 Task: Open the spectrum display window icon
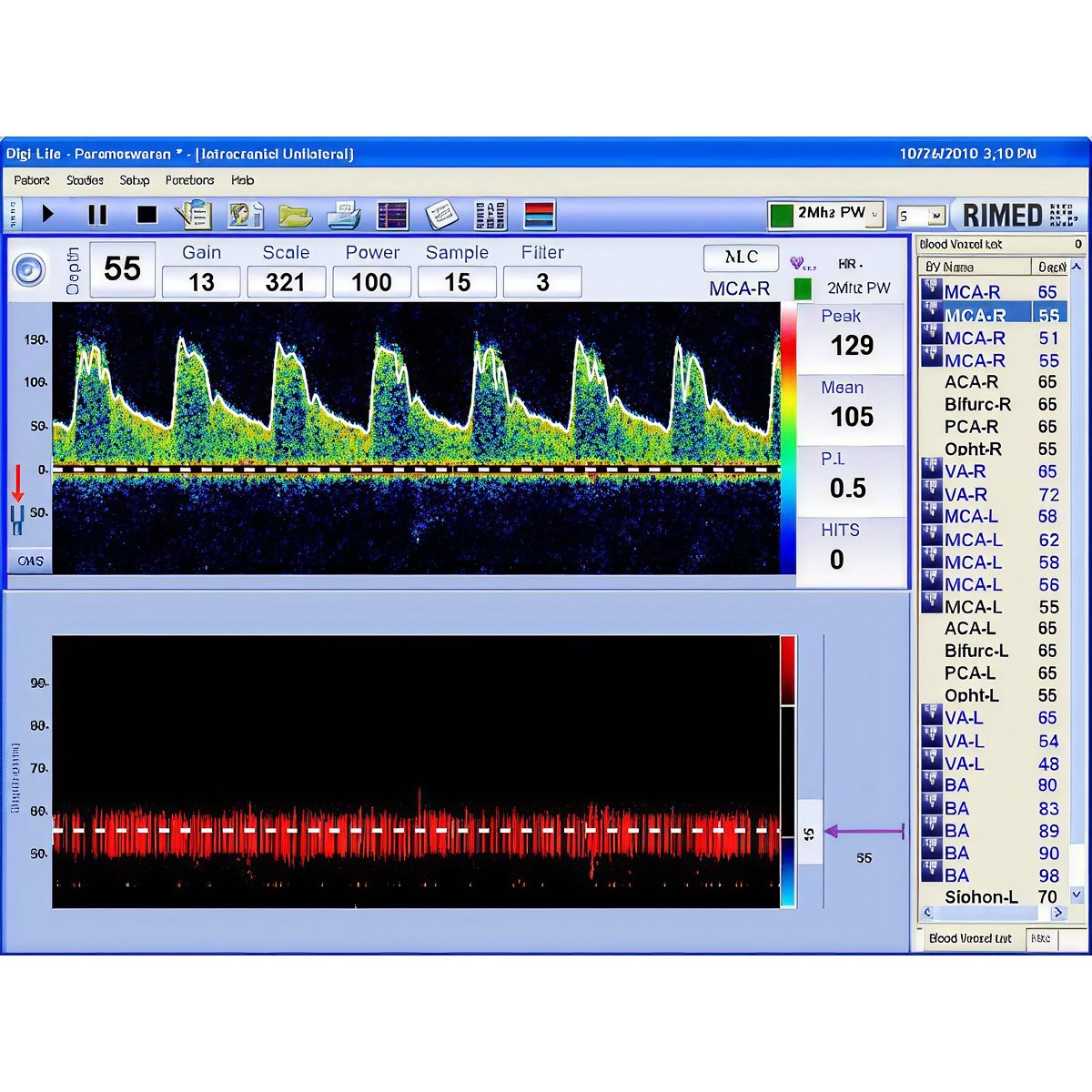coord(393,217)
